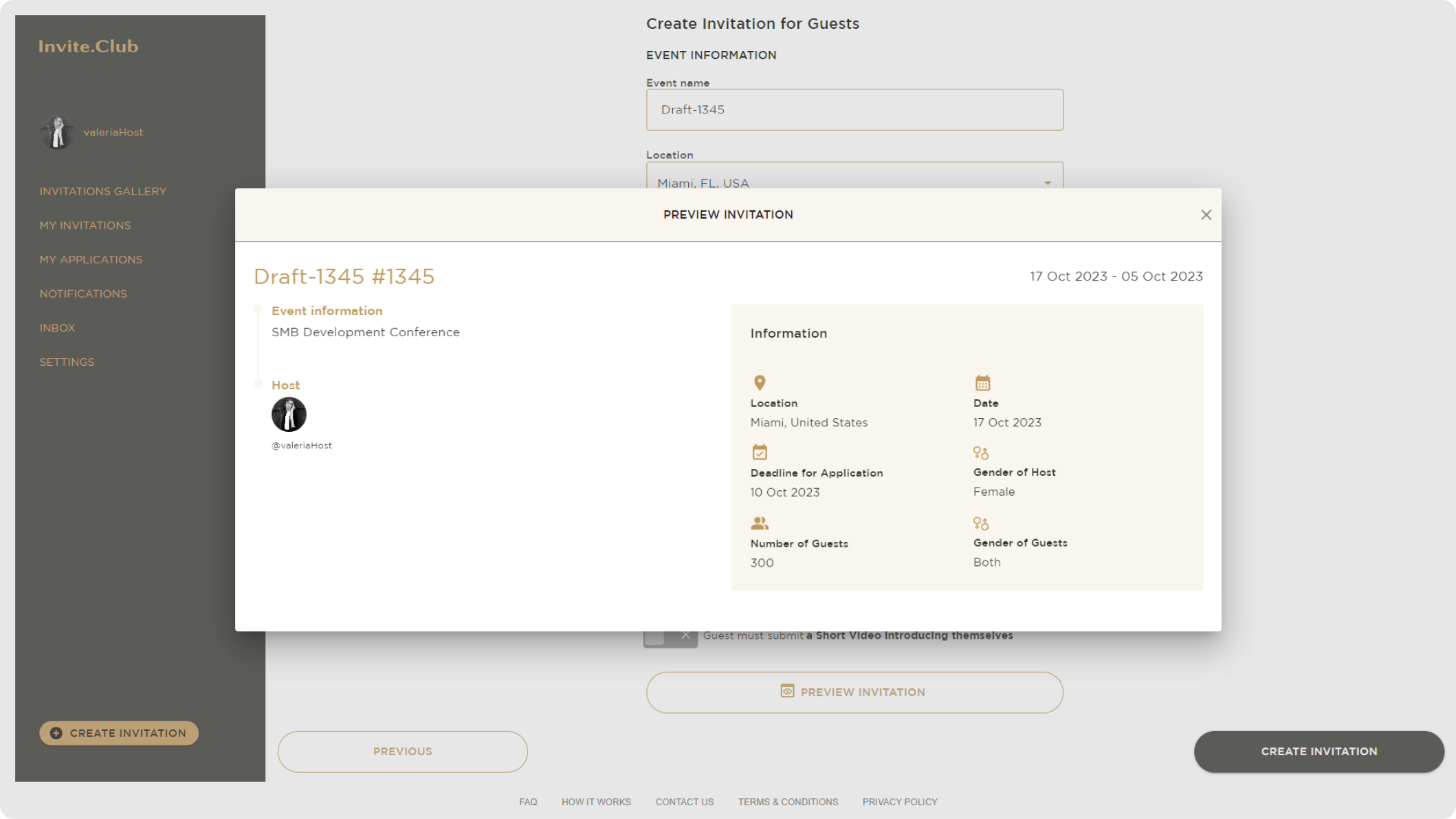Screen dimensions: 1456x819
Task: Click the Number of Guests people icon
Action: [x=760, y=523]
